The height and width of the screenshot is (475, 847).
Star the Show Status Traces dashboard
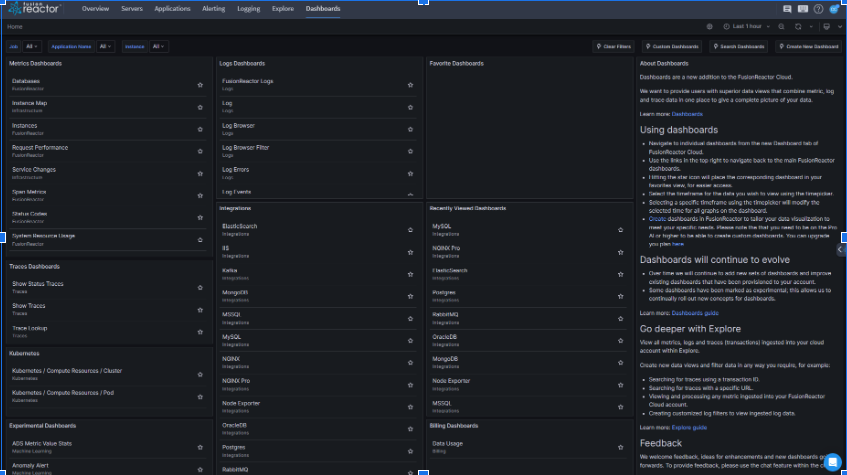click(x=200, y=287)
